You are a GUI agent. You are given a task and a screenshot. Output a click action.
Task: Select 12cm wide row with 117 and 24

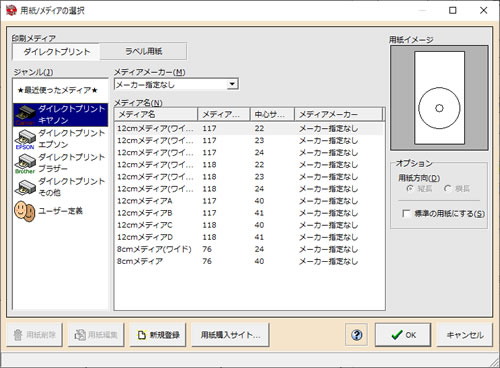pos(249,152)
